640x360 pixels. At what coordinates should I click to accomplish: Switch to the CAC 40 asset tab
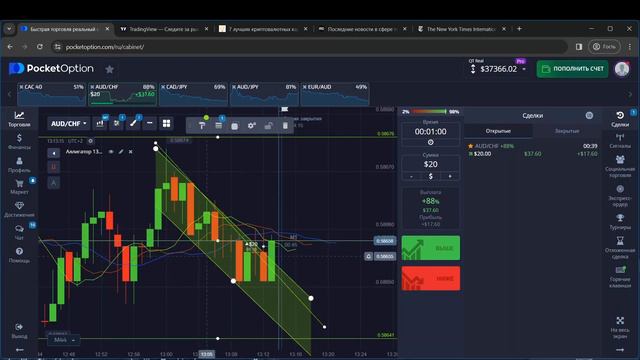click(x=51, y=94)
